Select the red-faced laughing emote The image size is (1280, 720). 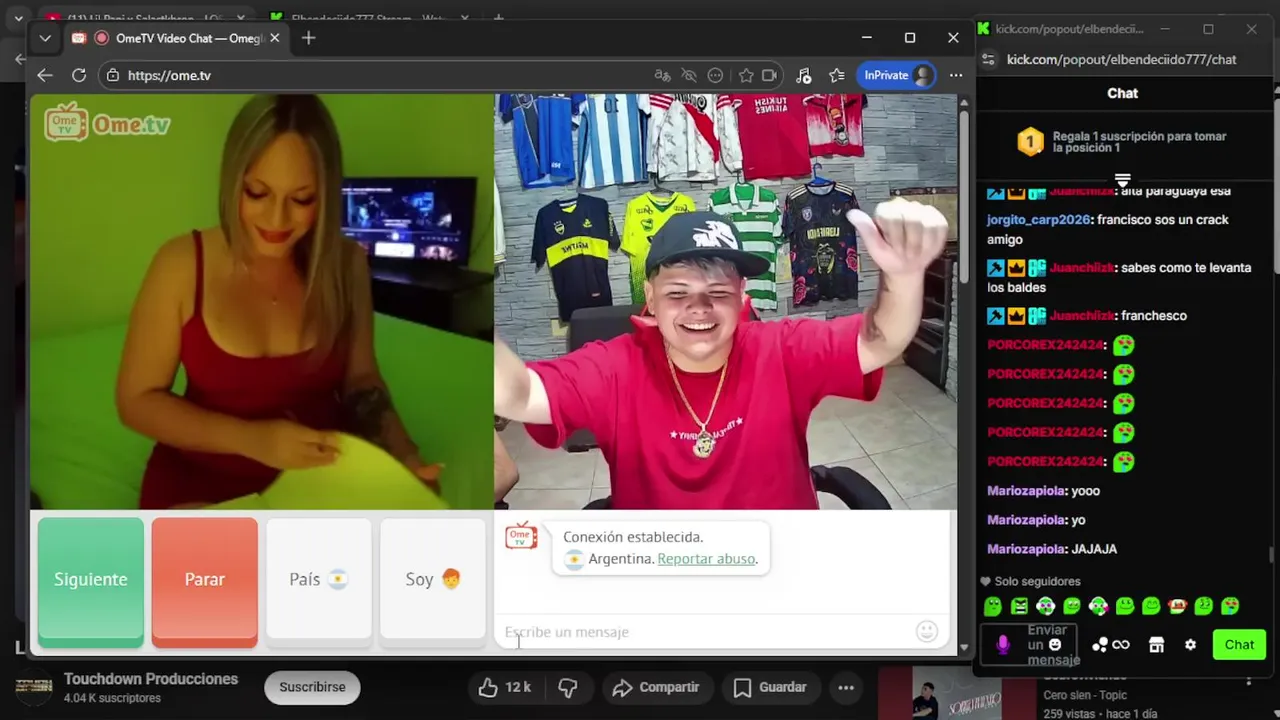click(x=1178, y=606)
